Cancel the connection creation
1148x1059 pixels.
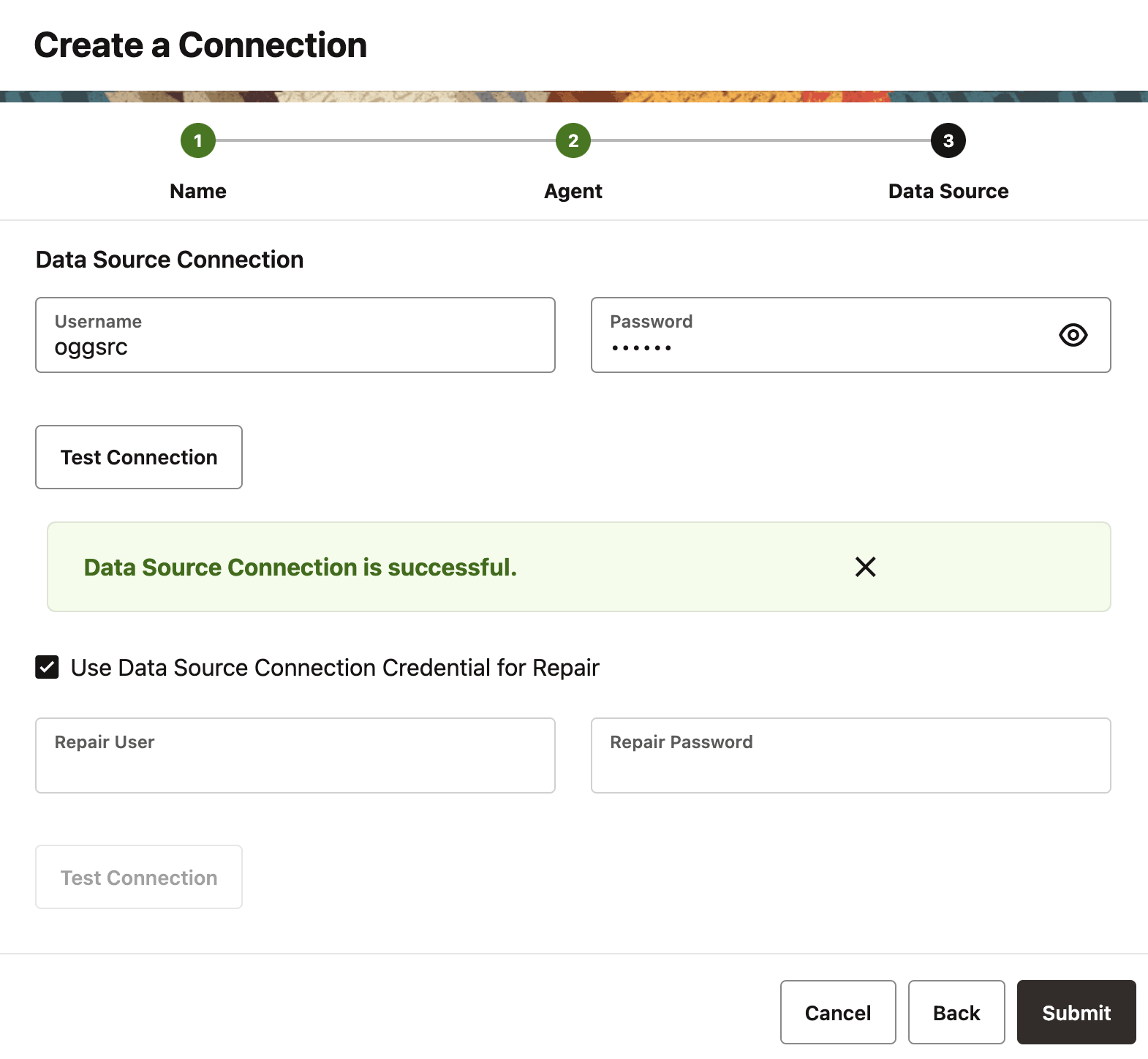pyautogui.click(x=838, y=1013)
